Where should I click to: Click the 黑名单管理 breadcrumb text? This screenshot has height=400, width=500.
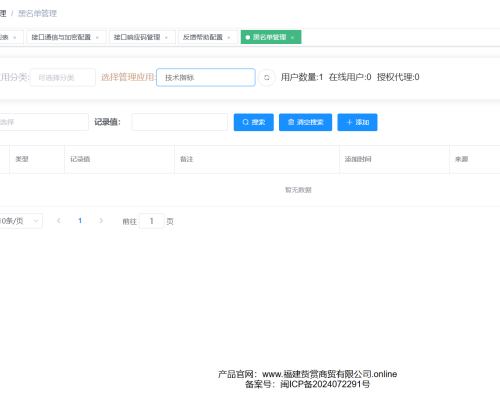tap(37, 14)
